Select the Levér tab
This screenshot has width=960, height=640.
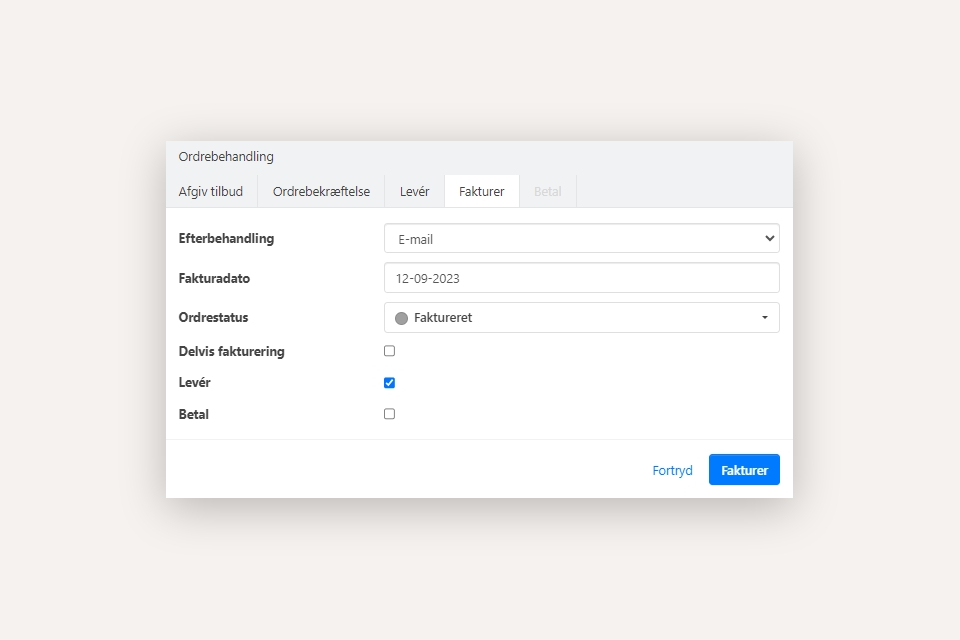tap(414, 191)
